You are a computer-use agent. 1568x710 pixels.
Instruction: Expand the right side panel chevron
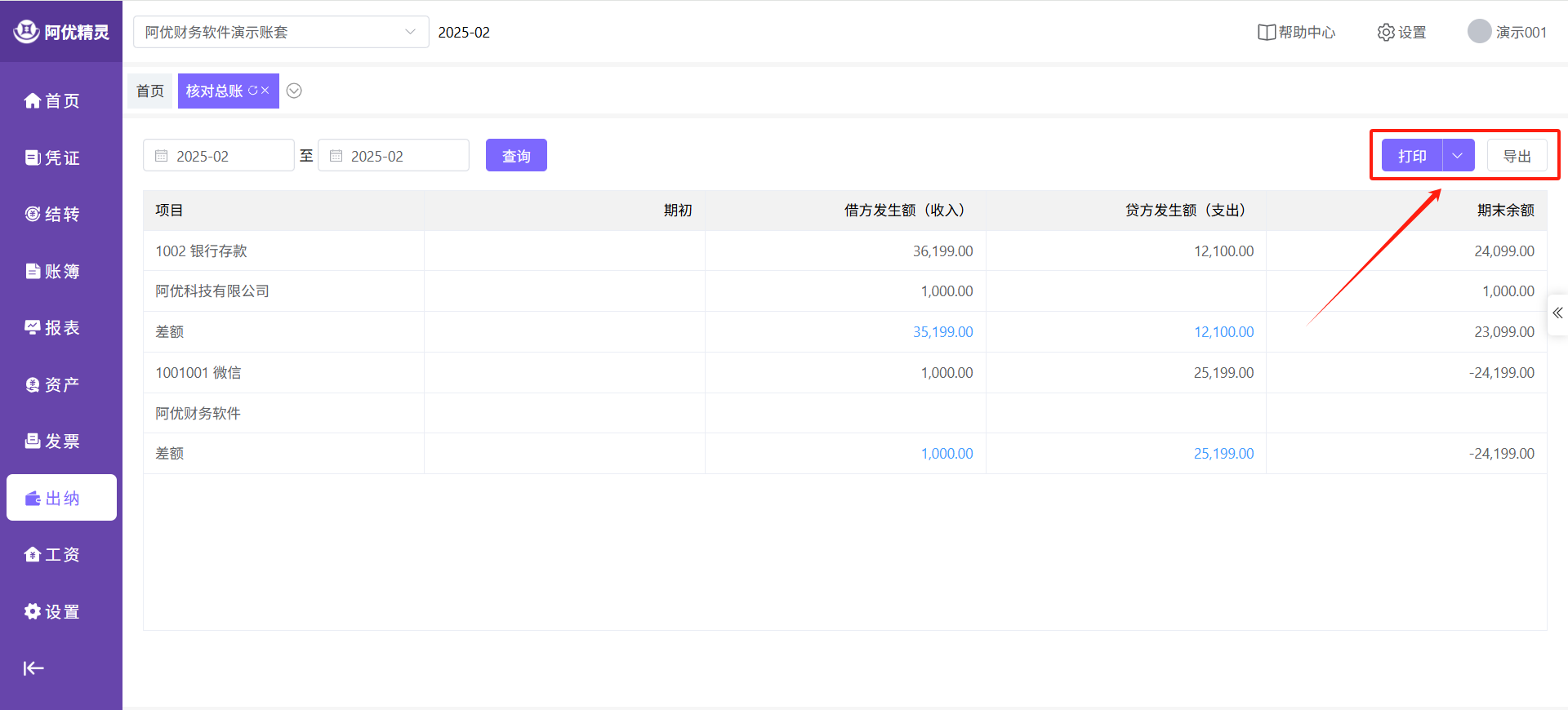pyautogui.click(x=1557, y=313)
